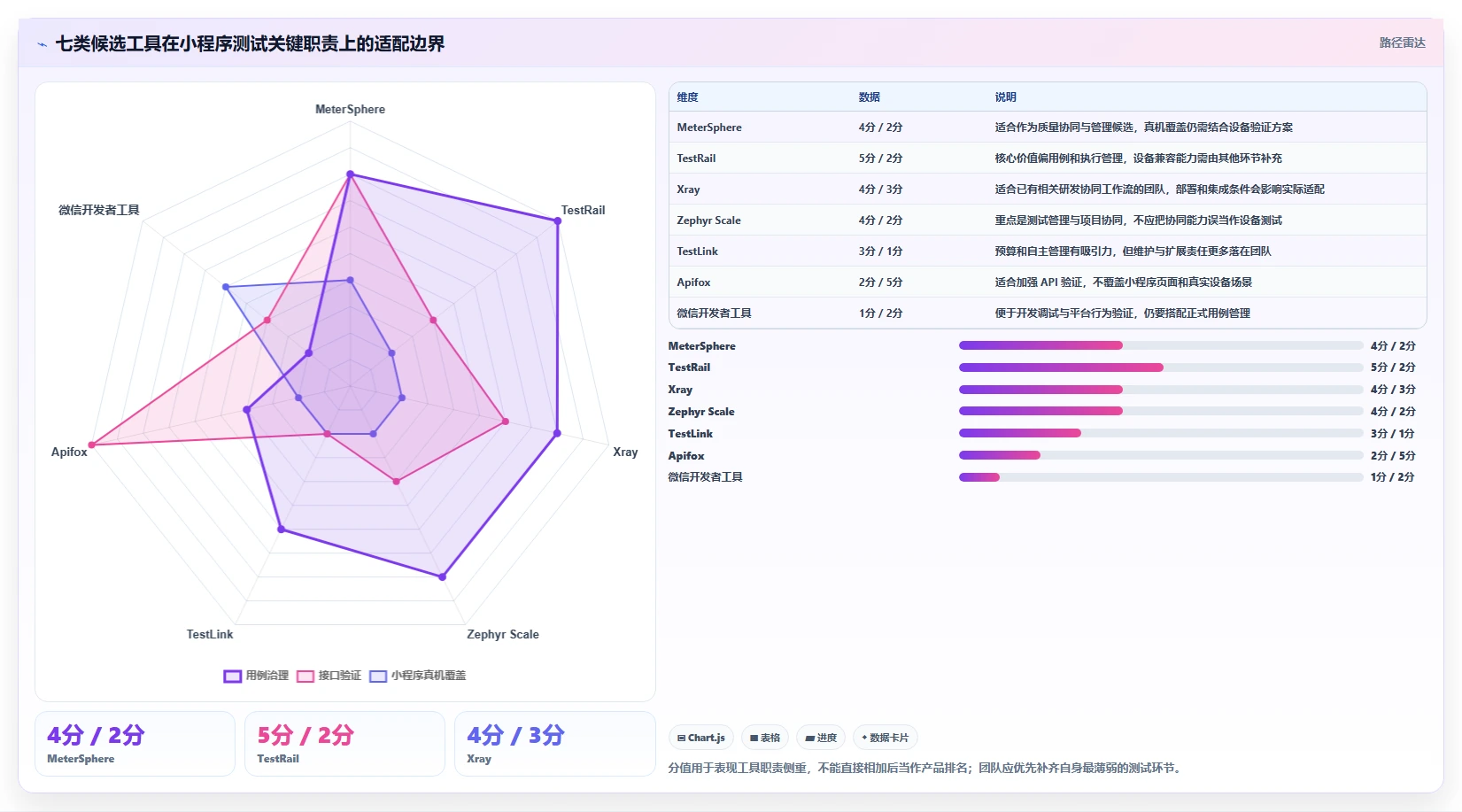The height and width of the screenshot is (812, 1462).
Task: Click the title icon before 七类候选工具
Action: point(42,44)
